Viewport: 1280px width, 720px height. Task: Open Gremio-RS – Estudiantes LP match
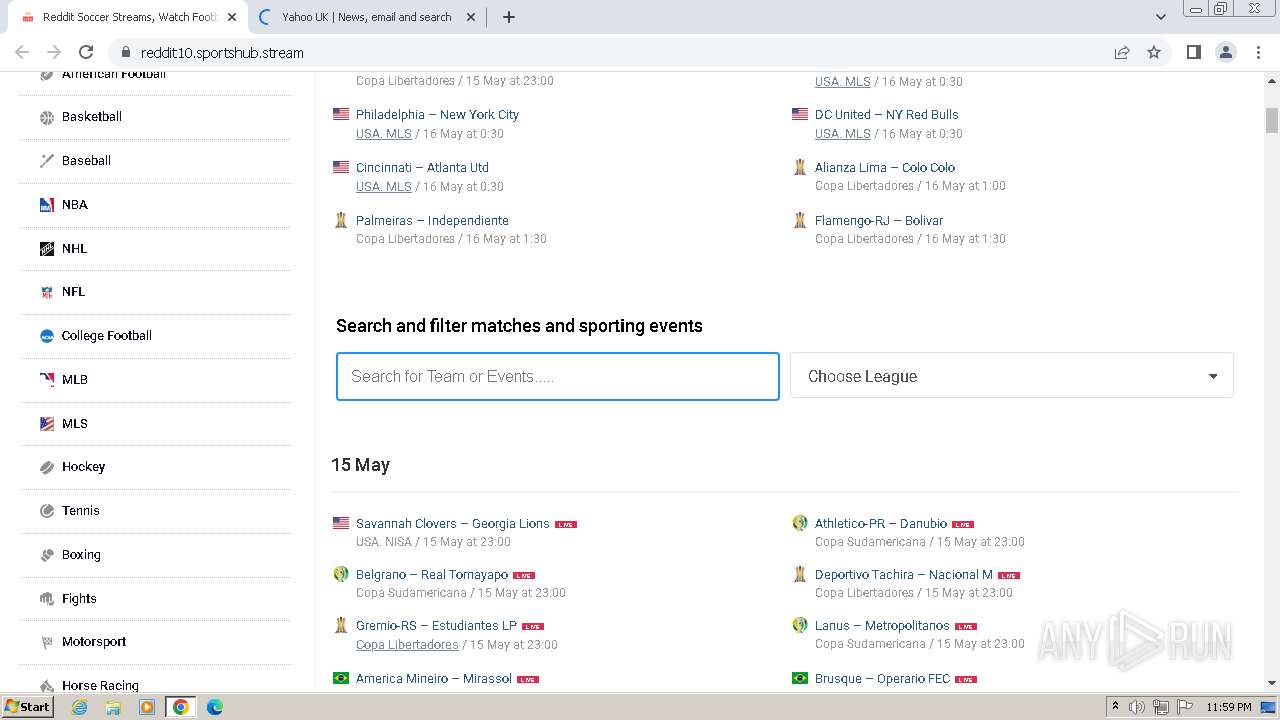click(436, 625)
